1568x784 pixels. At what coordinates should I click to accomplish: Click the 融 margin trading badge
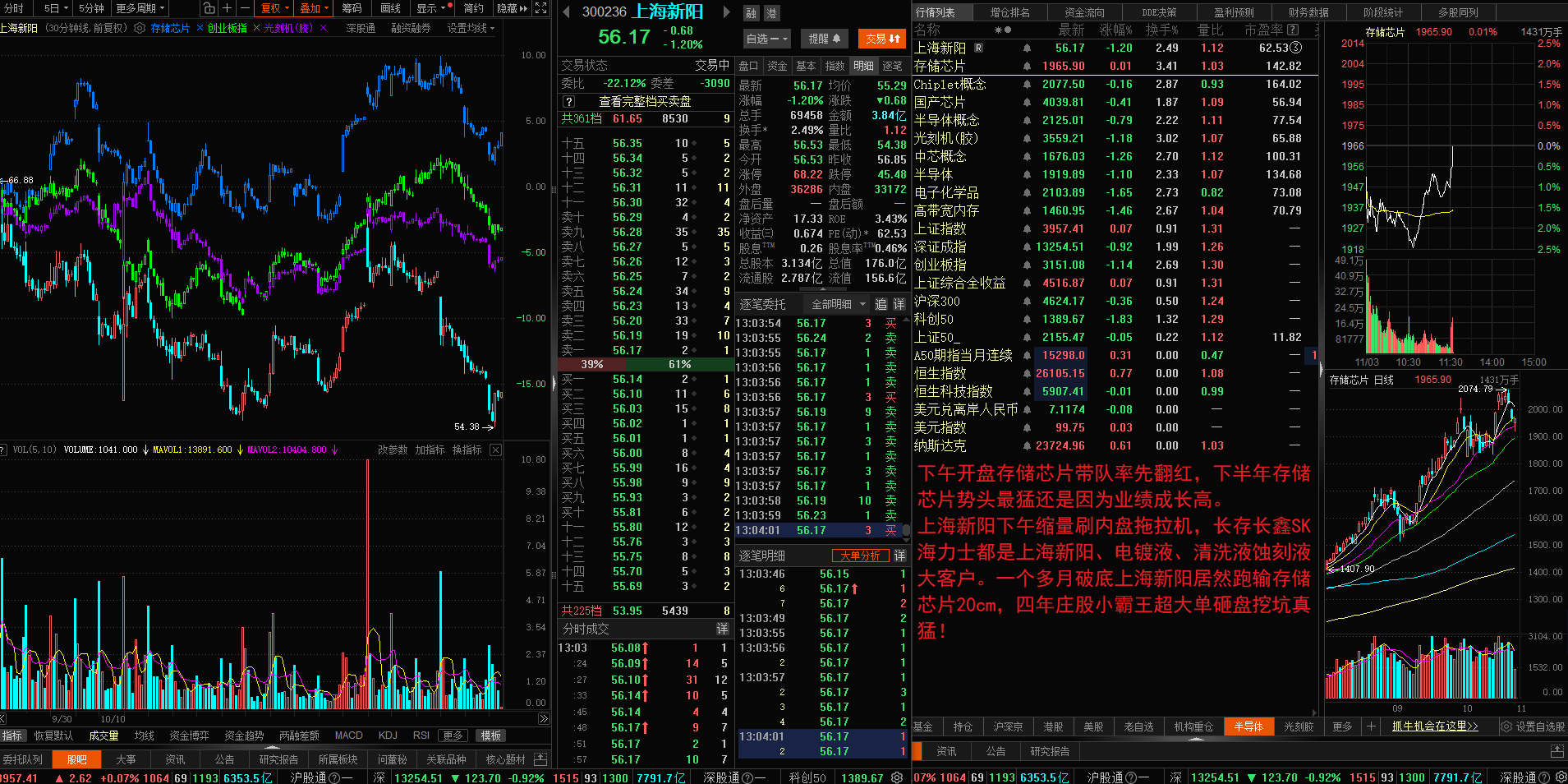click(x=751, y=13)
